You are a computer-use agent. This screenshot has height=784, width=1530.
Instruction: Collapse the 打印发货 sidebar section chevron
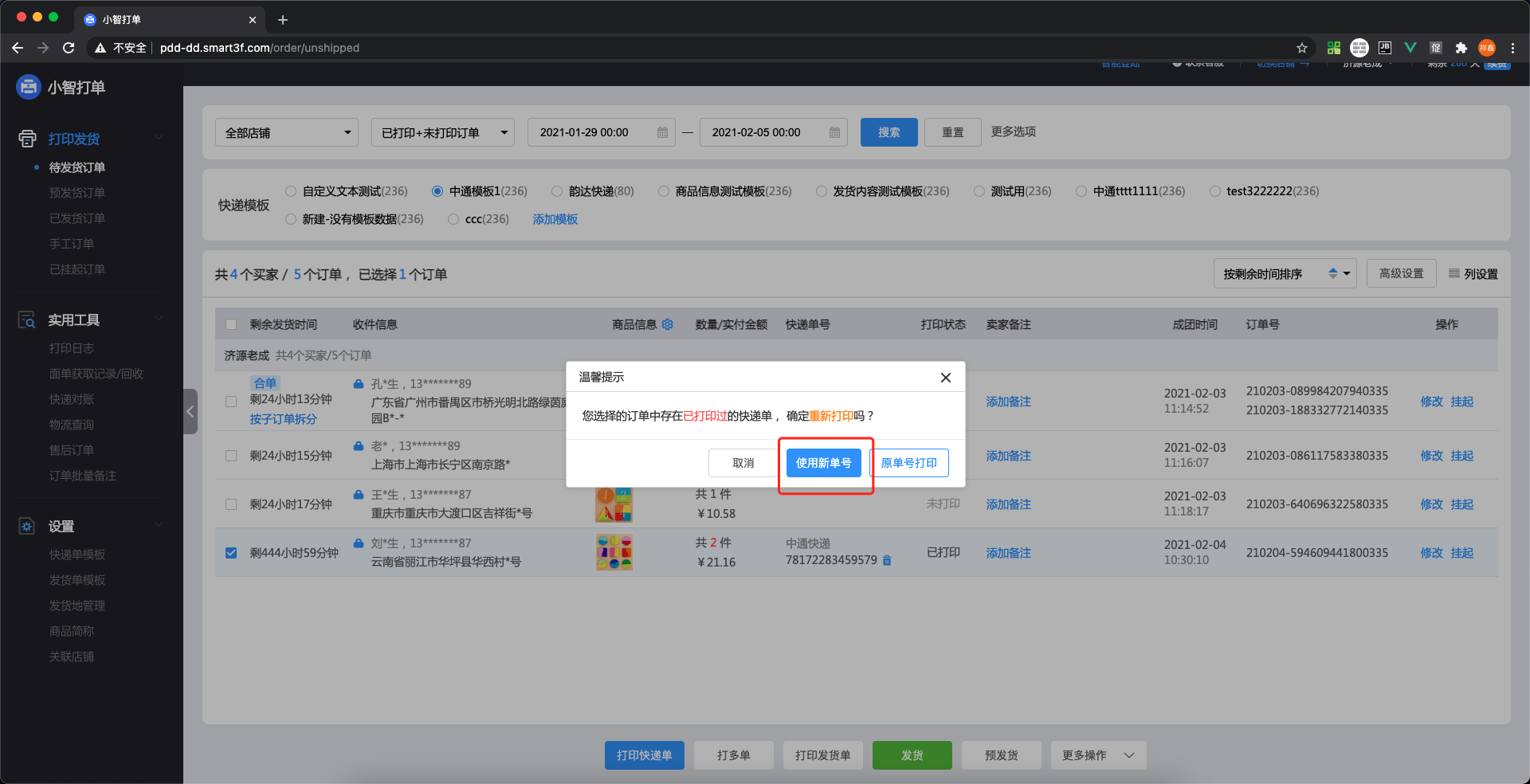(x=159, y=139)
